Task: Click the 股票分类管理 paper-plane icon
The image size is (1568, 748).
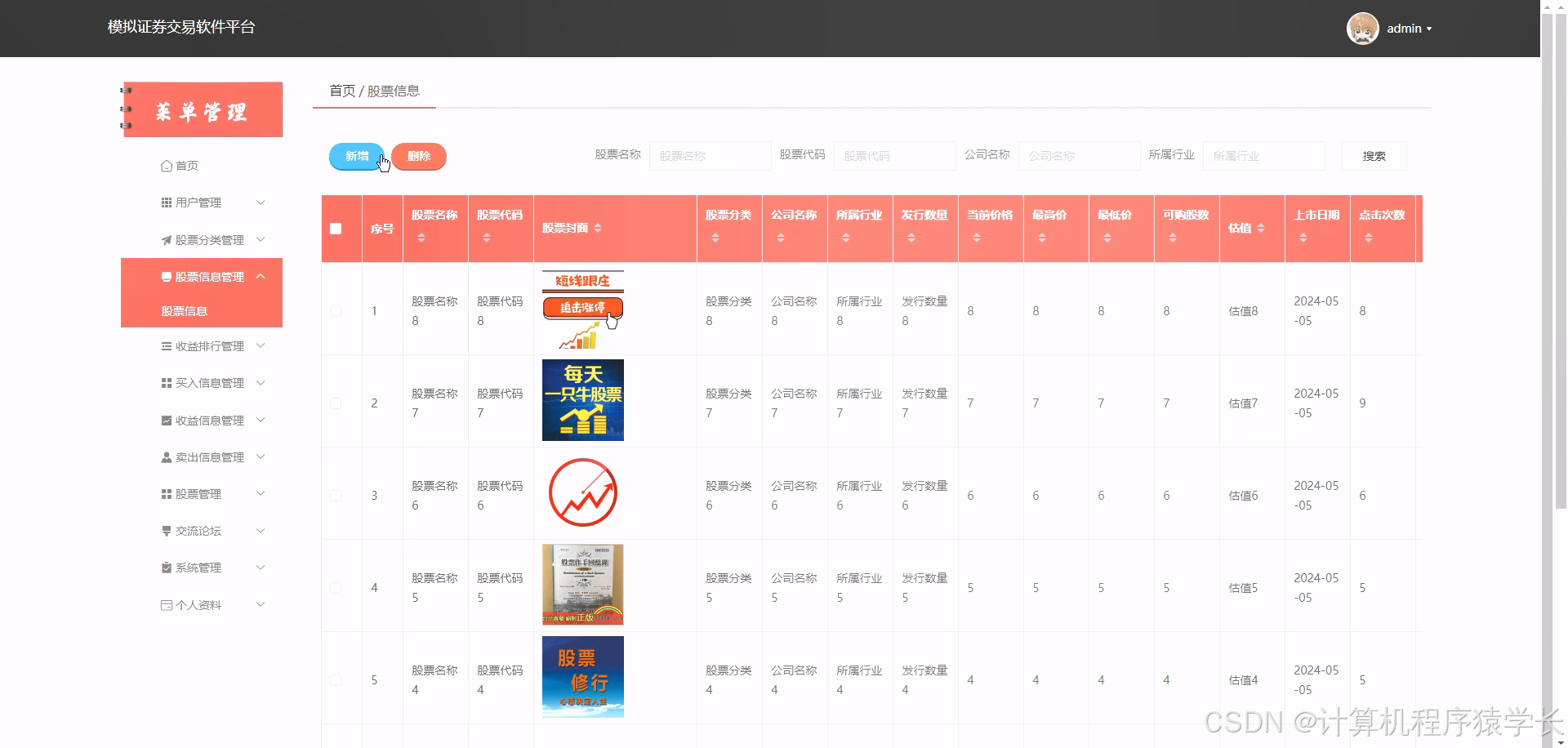Action: 166,239
